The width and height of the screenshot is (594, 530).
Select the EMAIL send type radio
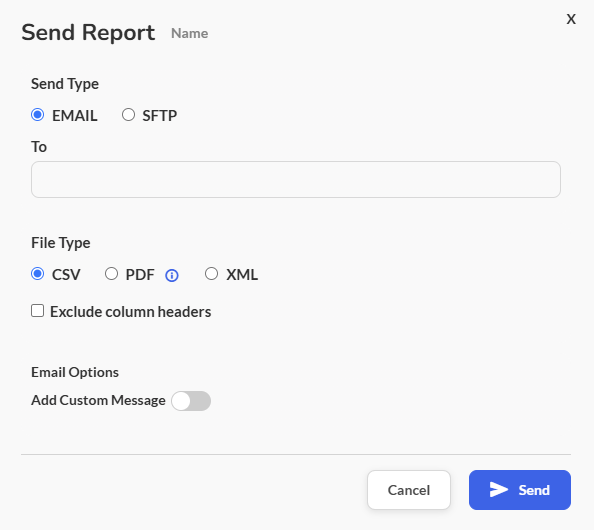38,114
